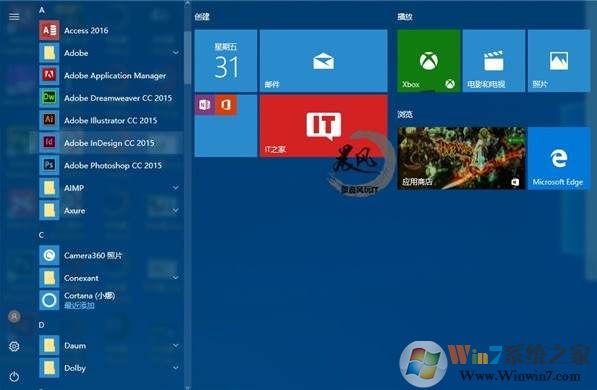Click 最近添加 link under Cortana
597x390 pixels.
coord(79,305)
